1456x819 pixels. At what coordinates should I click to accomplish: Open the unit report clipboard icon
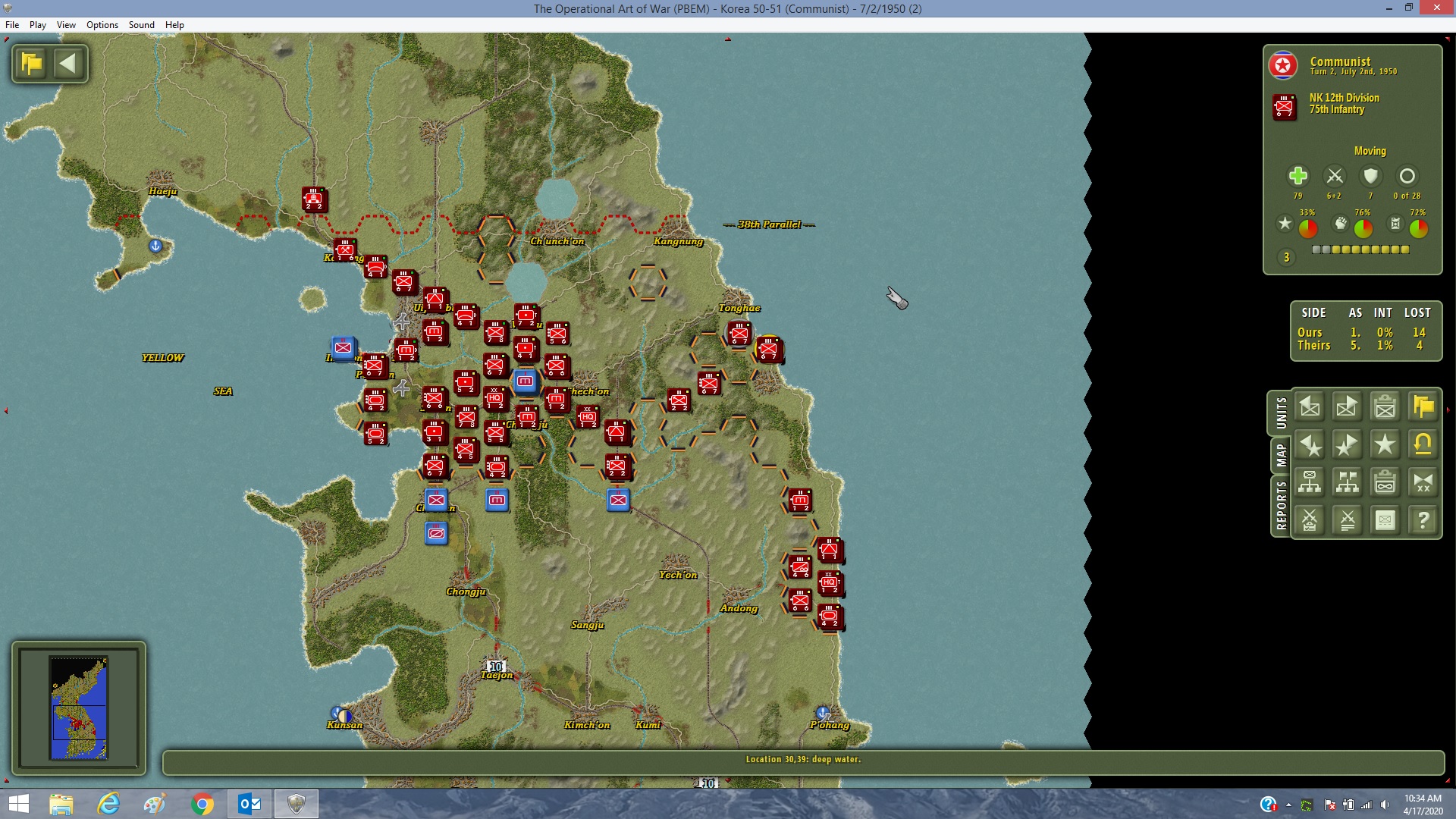tap(1385, 407)
